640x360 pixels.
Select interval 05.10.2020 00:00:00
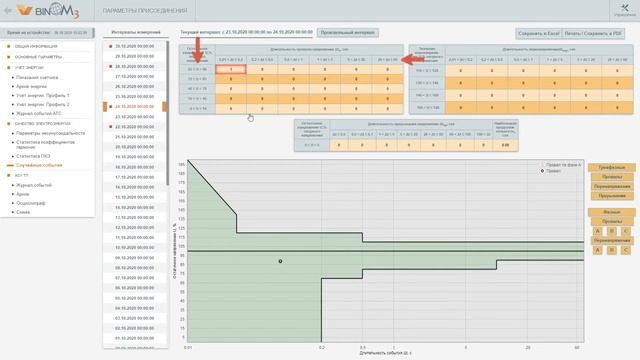(135, 298)
